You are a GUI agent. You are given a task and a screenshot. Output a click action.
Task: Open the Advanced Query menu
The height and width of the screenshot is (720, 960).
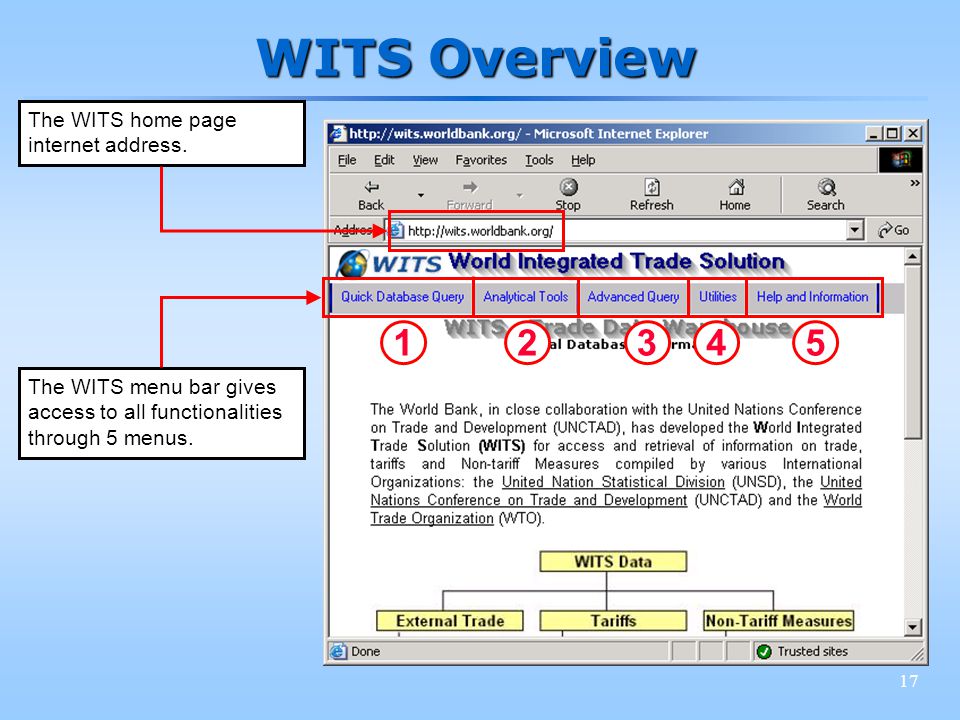tap(634, 297)
